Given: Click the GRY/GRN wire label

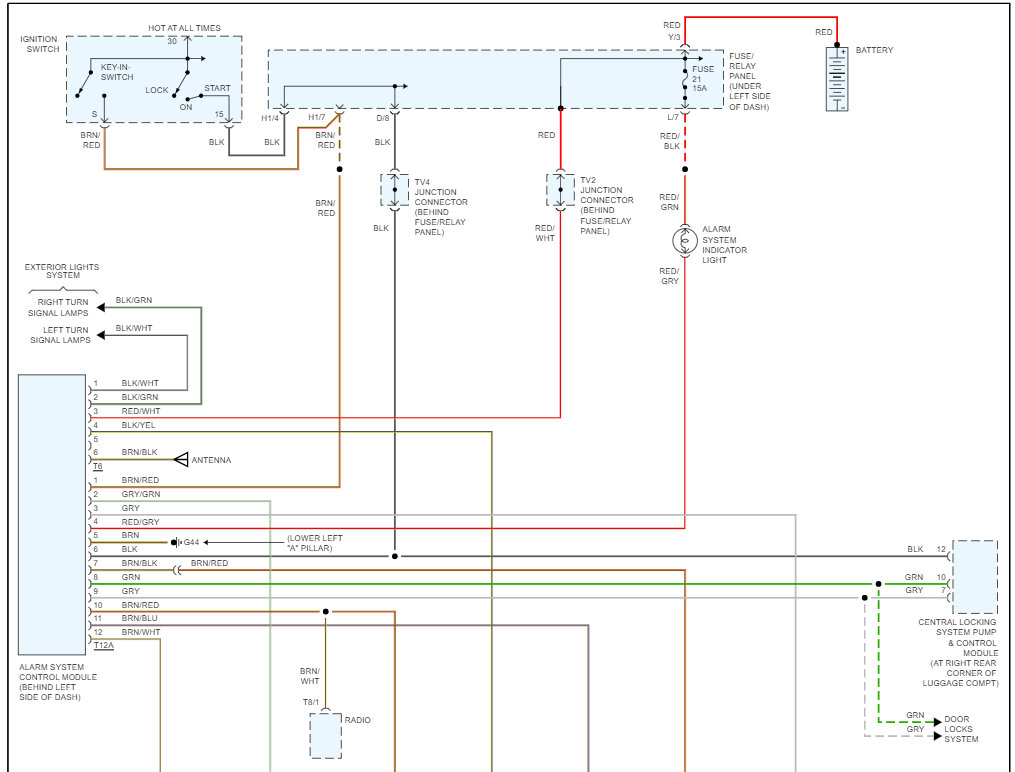Looking at the screenshot, I should coord(140,494).
